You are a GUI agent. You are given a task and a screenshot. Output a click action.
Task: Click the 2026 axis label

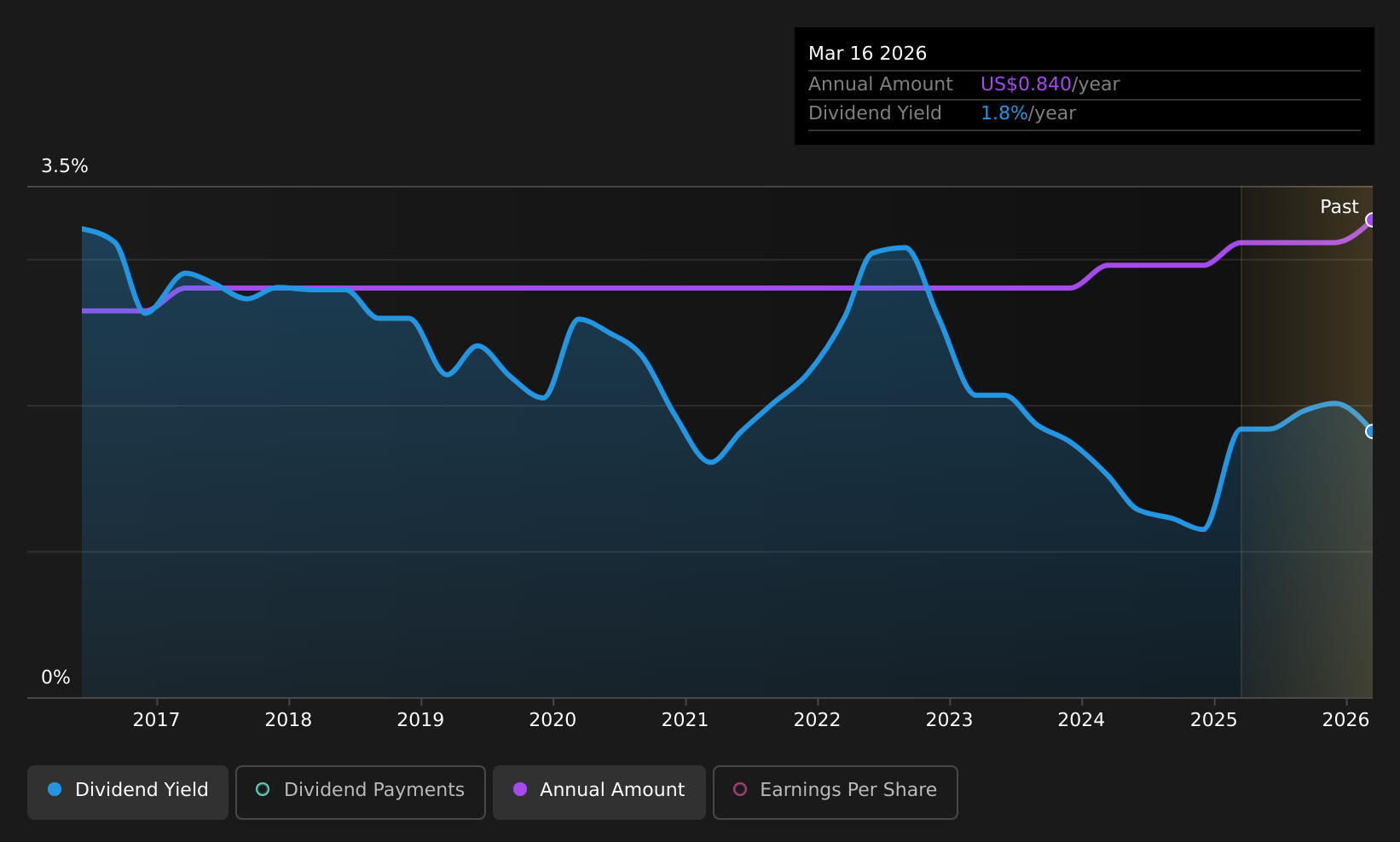pyautogui.click(x=1346, y=720)
